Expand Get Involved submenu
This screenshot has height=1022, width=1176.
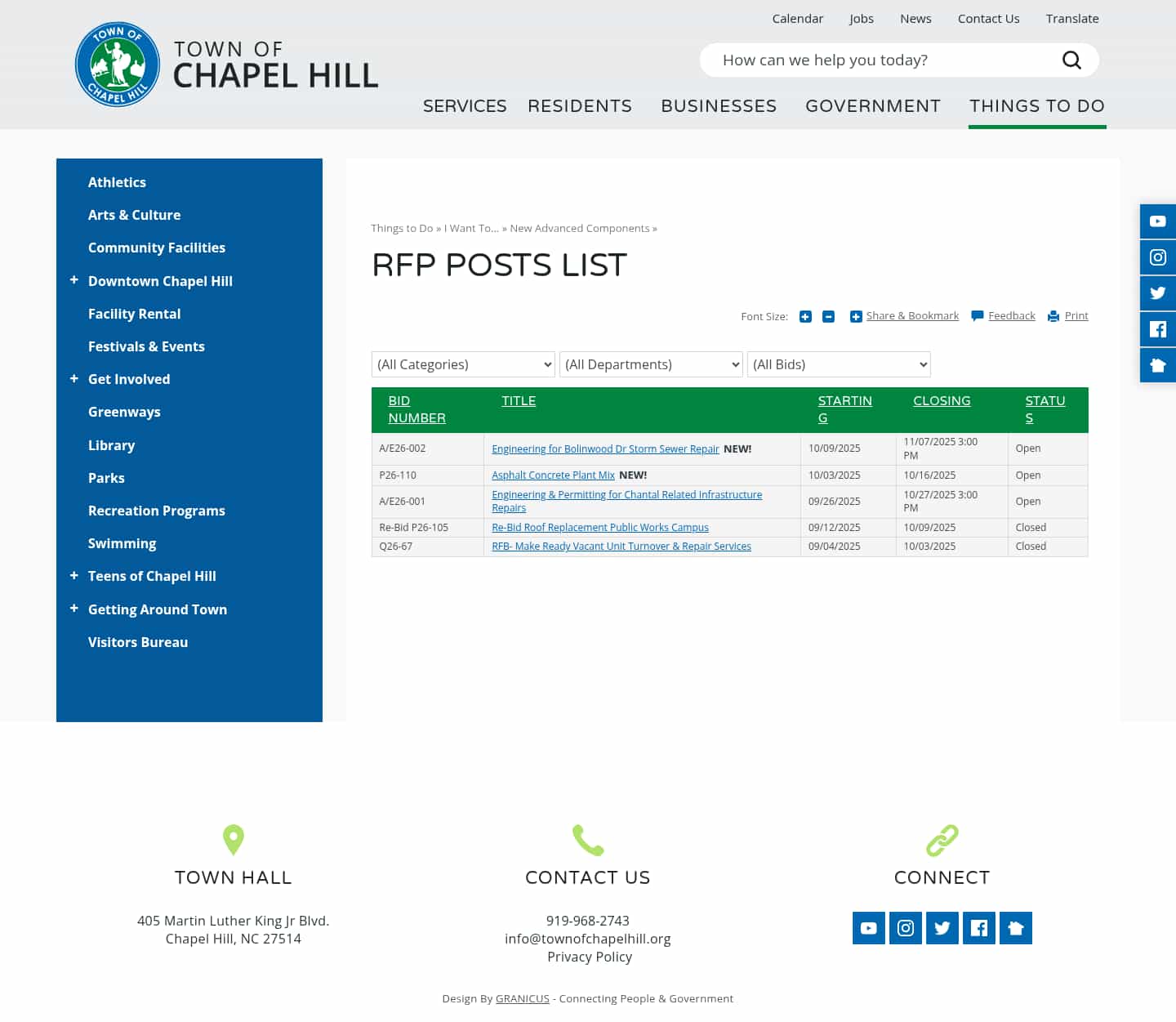[74, 378]
